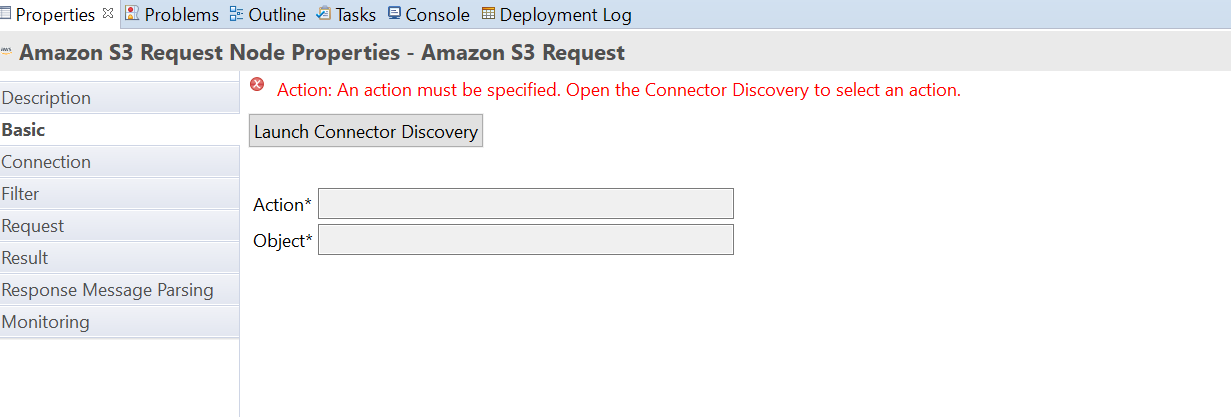Click the AWS icon in properties title

(7, 52)
